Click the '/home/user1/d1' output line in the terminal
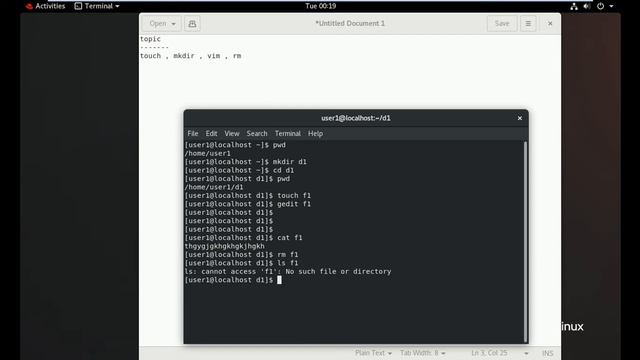 pos(214,187)
